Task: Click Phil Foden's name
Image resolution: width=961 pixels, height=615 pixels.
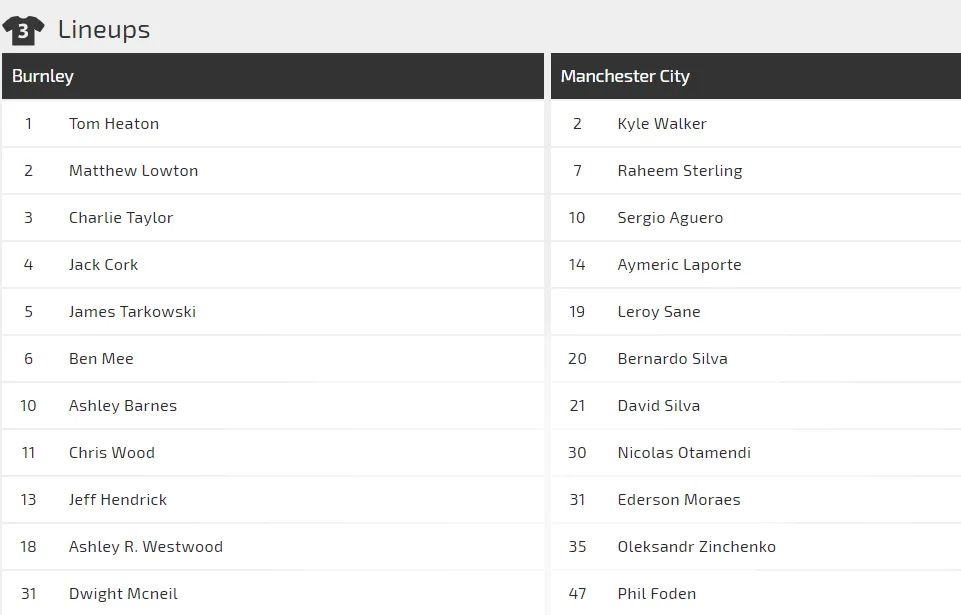Action: (657, 594)
